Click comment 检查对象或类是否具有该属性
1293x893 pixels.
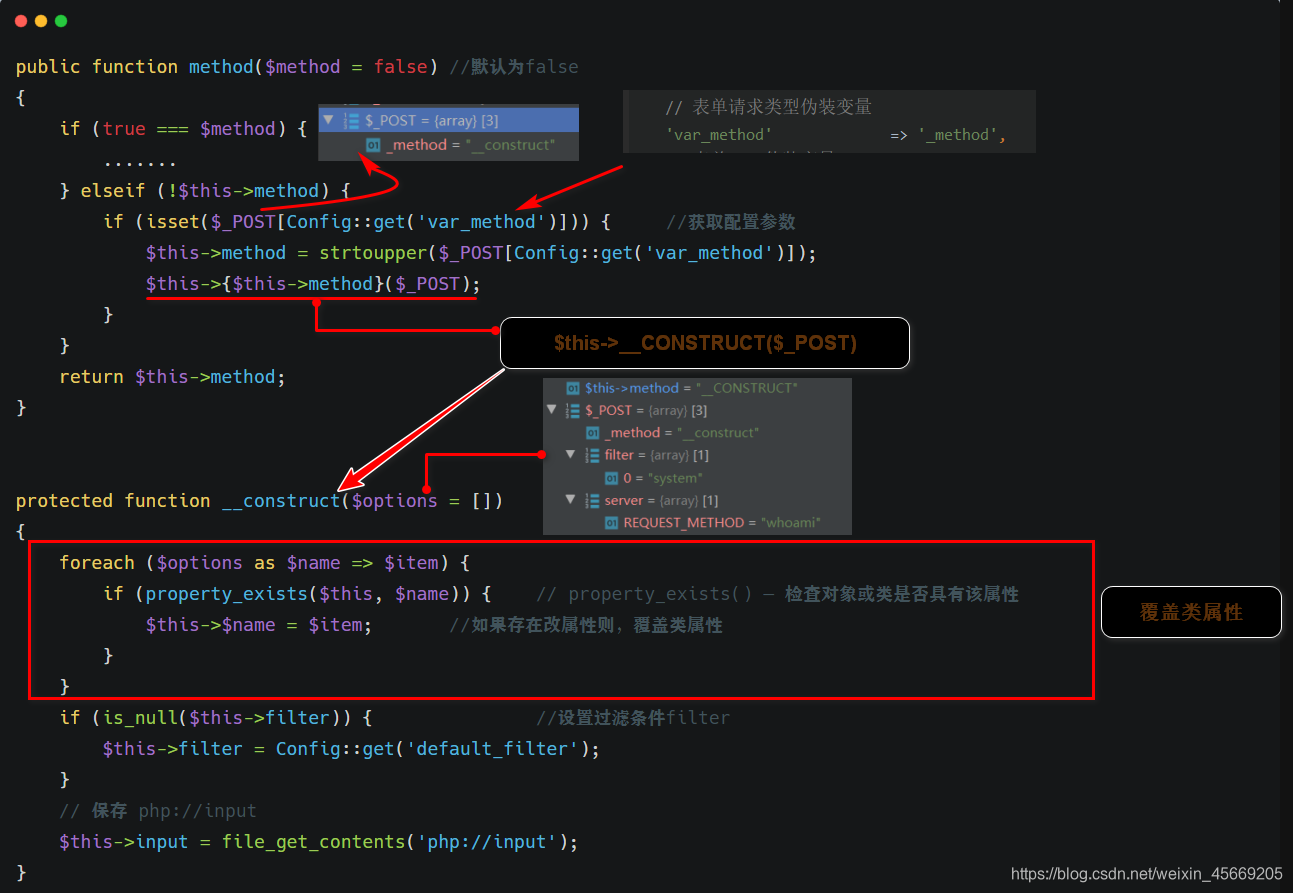pyautogui.click(x=901, y=594)
